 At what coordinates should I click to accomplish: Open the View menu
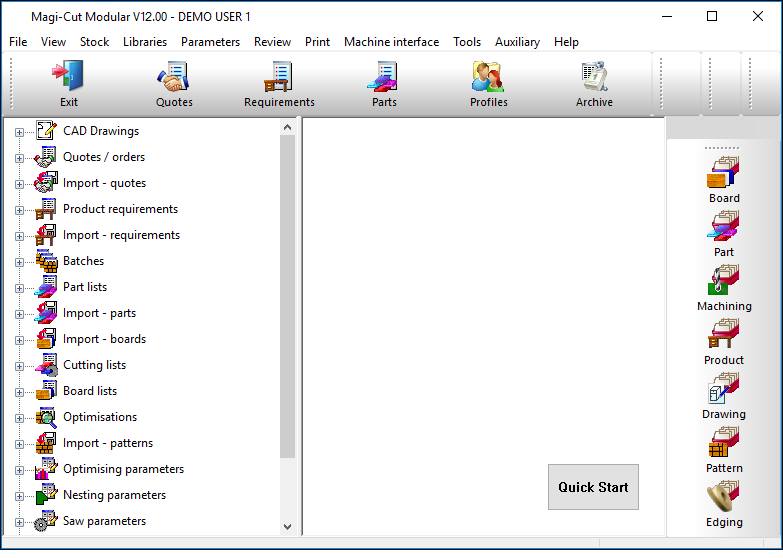[53, 42]
